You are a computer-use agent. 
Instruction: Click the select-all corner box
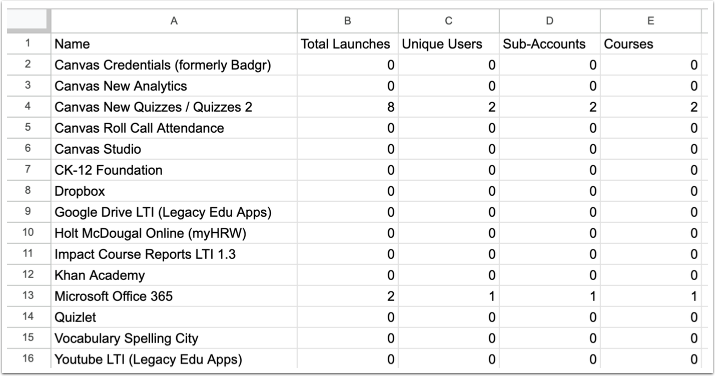click(x=28, y=21)
